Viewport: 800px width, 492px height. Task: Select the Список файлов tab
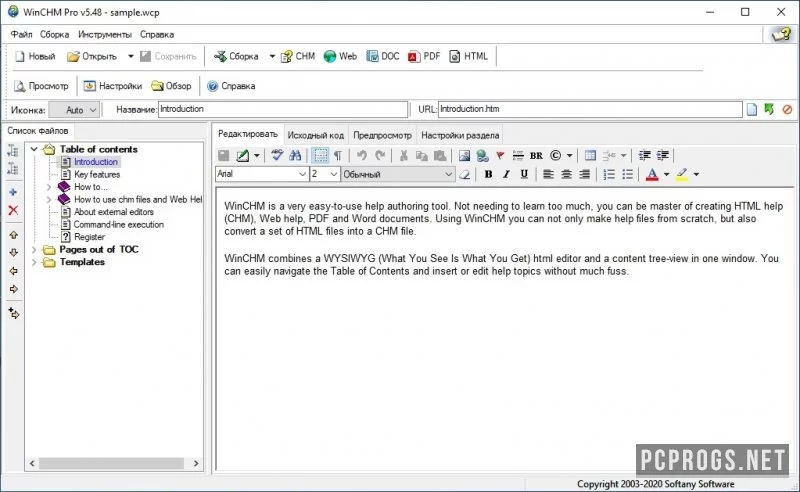pyautogui.click(x=38, y=131)
